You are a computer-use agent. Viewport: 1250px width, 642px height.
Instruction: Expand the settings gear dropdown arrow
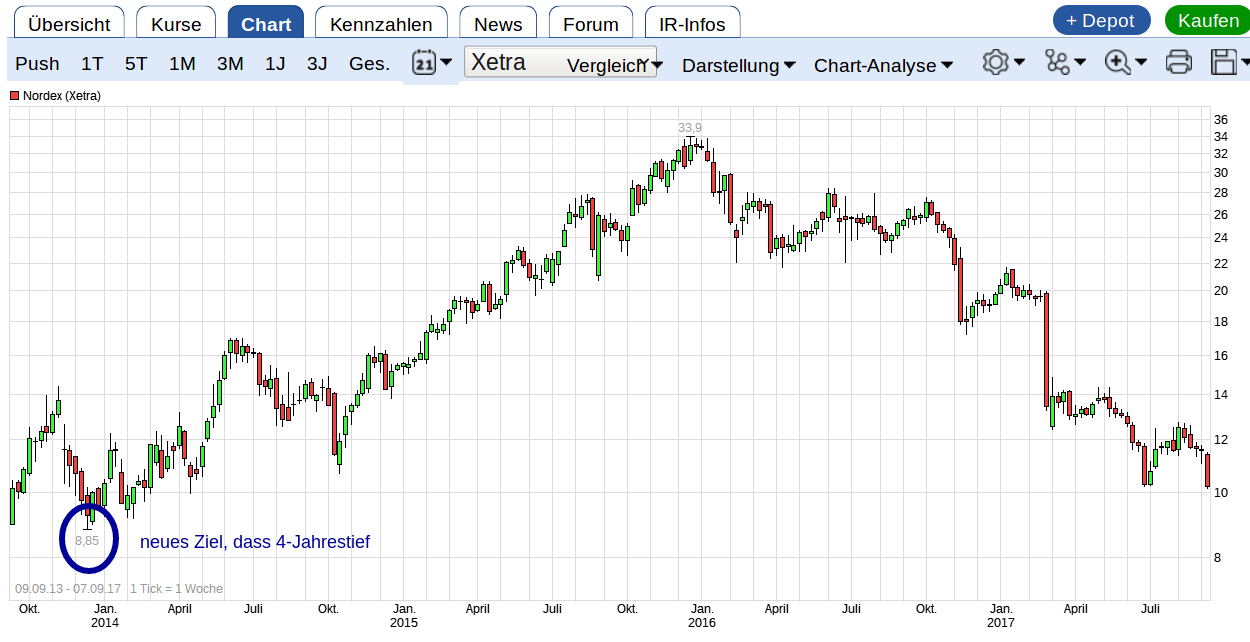(x=1019, y=62)
